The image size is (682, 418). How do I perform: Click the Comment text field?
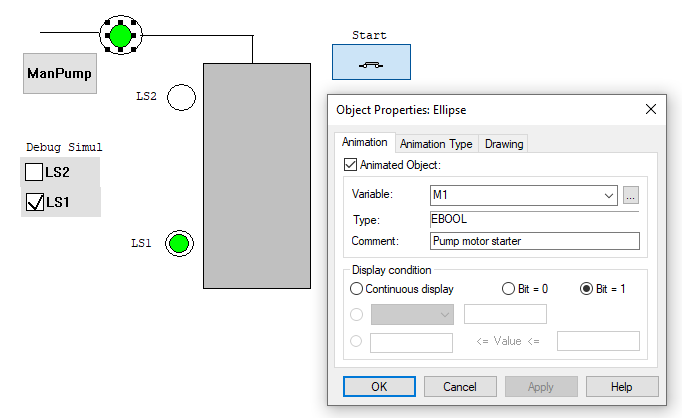[534, 241]
